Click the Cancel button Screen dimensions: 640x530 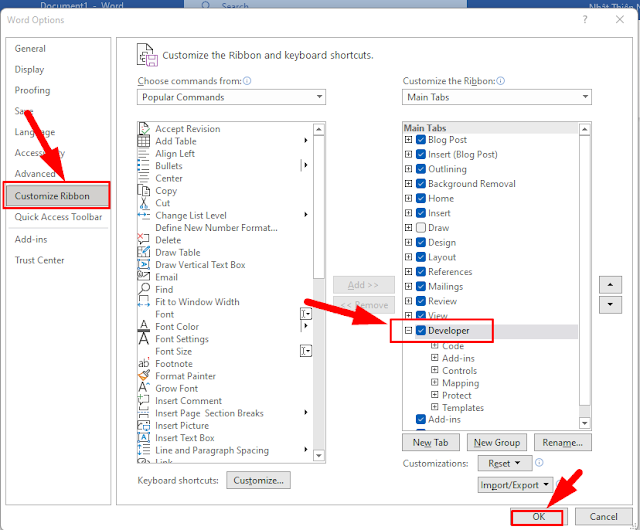point(603,517)
